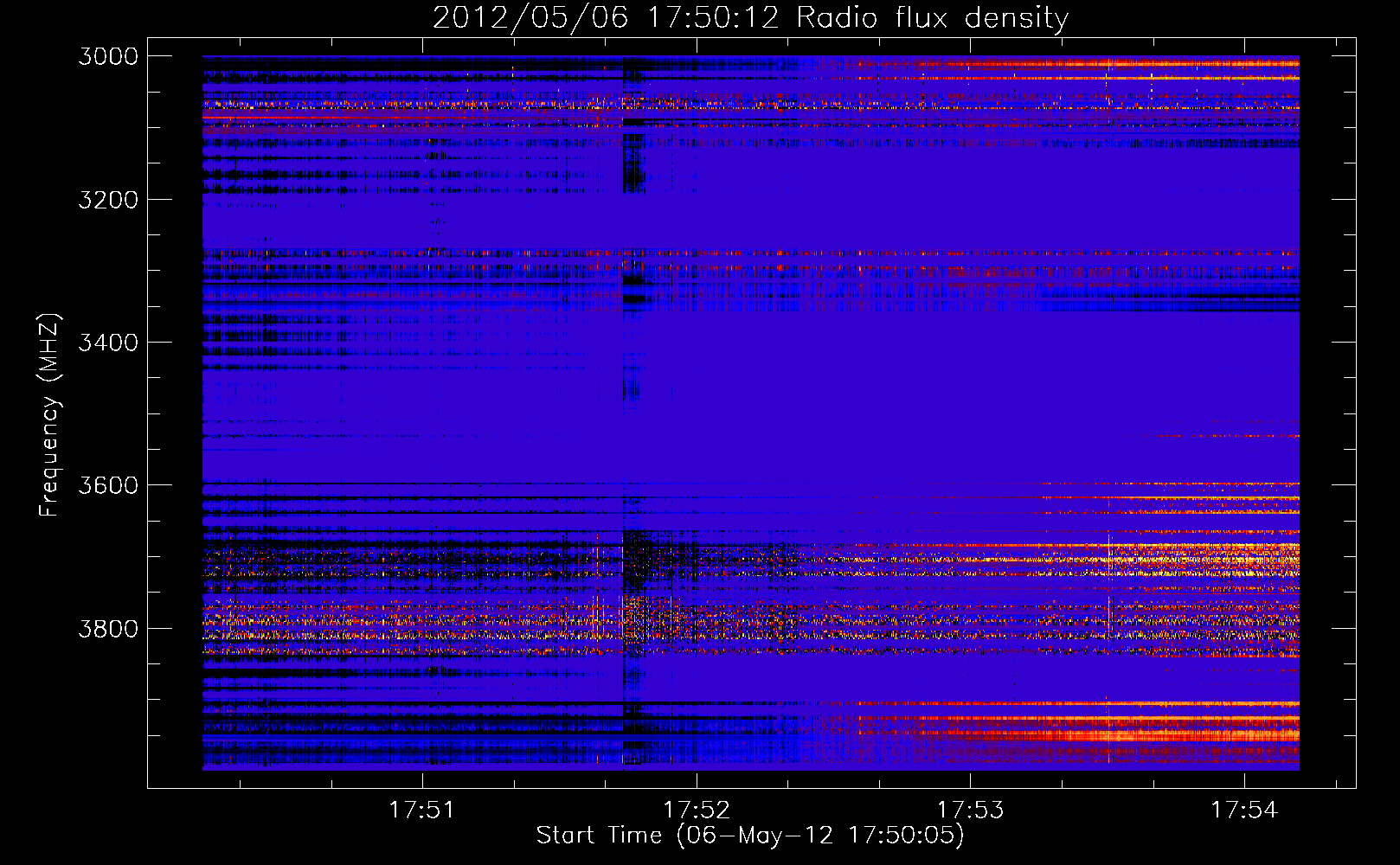This screenshot has width=1400, height=865.
Task: Click the plot title '2012/05/06 17:50:12 Radio flux density'
Action: [x=750, y=18]
